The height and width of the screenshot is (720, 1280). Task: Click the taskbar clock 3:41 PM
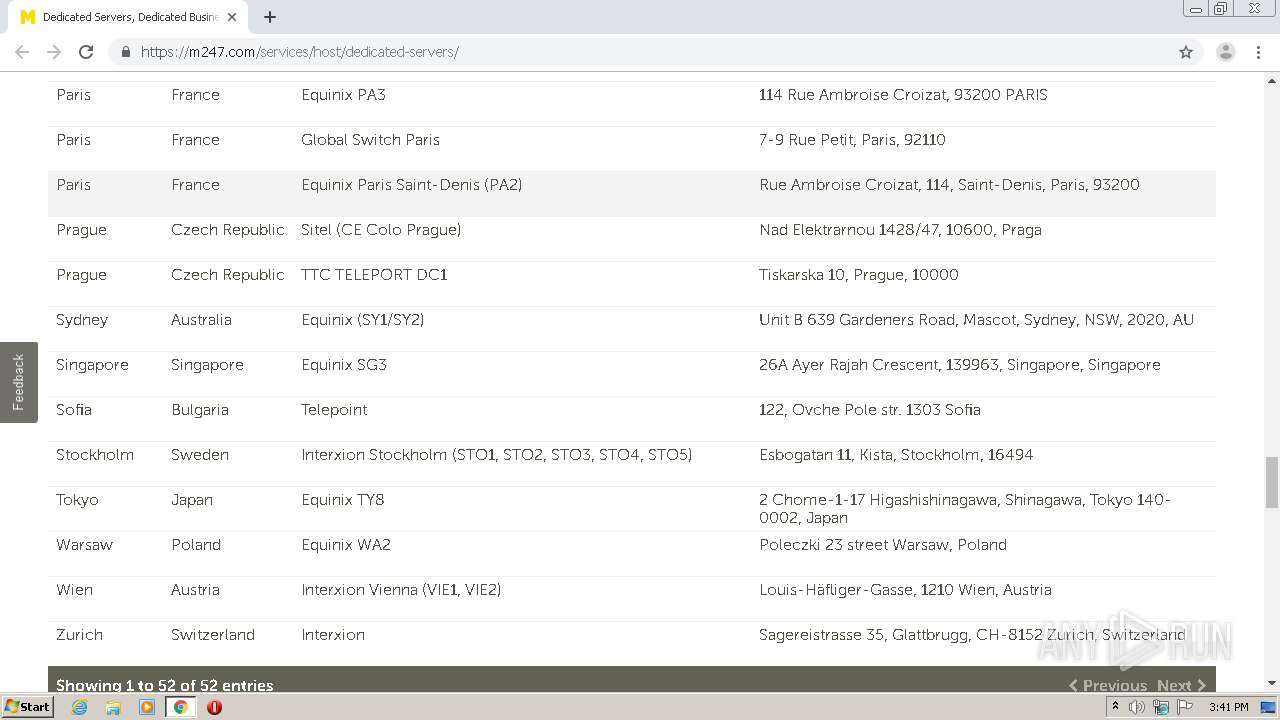click(1228, 707)
